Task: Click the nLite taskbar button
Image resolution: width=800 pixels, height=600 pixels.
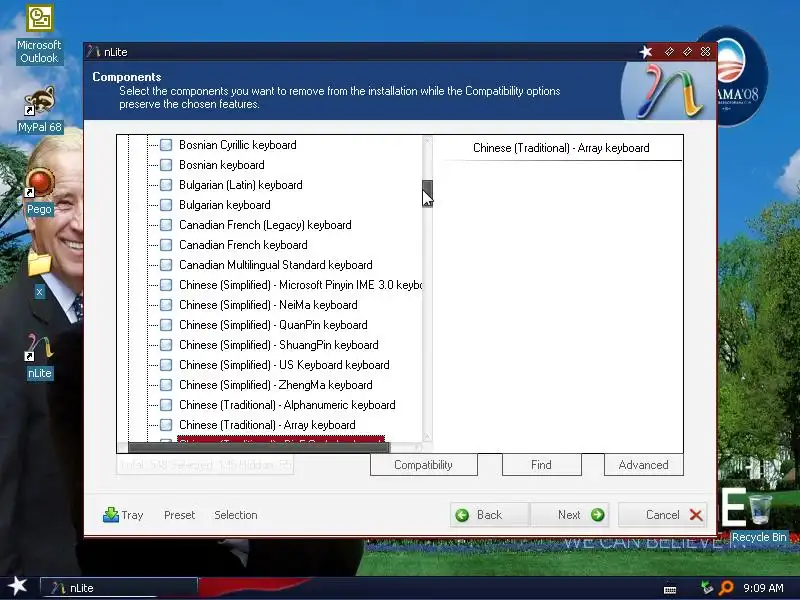Action: 119,588
